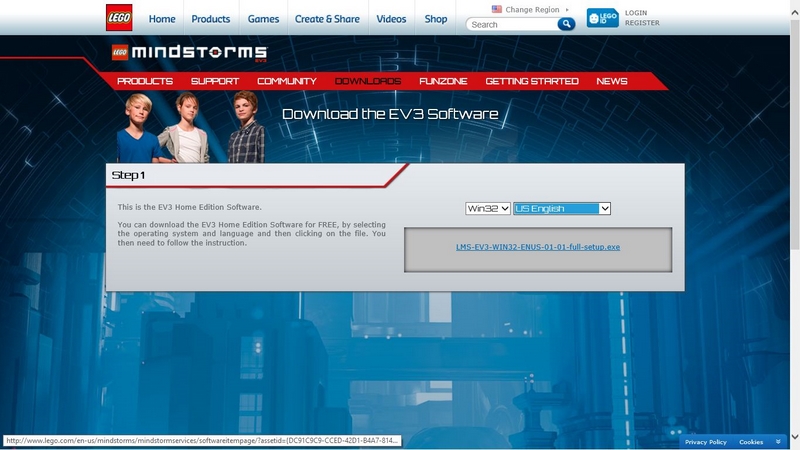800x450 pixels.
Task: Open the Videos menu
Action: click(391, 19)
